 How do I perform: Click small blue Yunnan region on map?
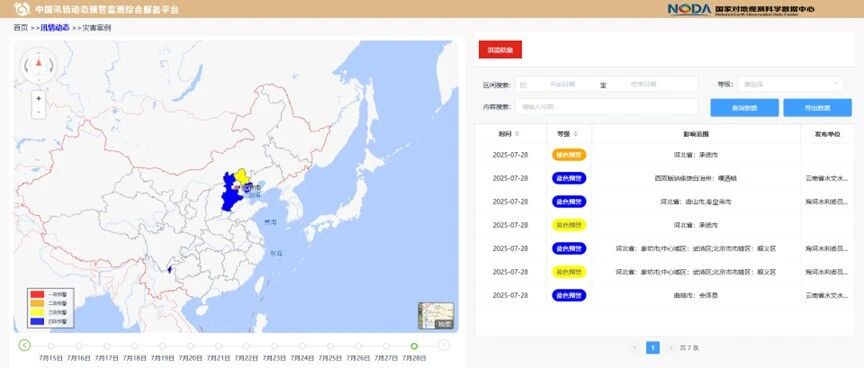[169, 270]
